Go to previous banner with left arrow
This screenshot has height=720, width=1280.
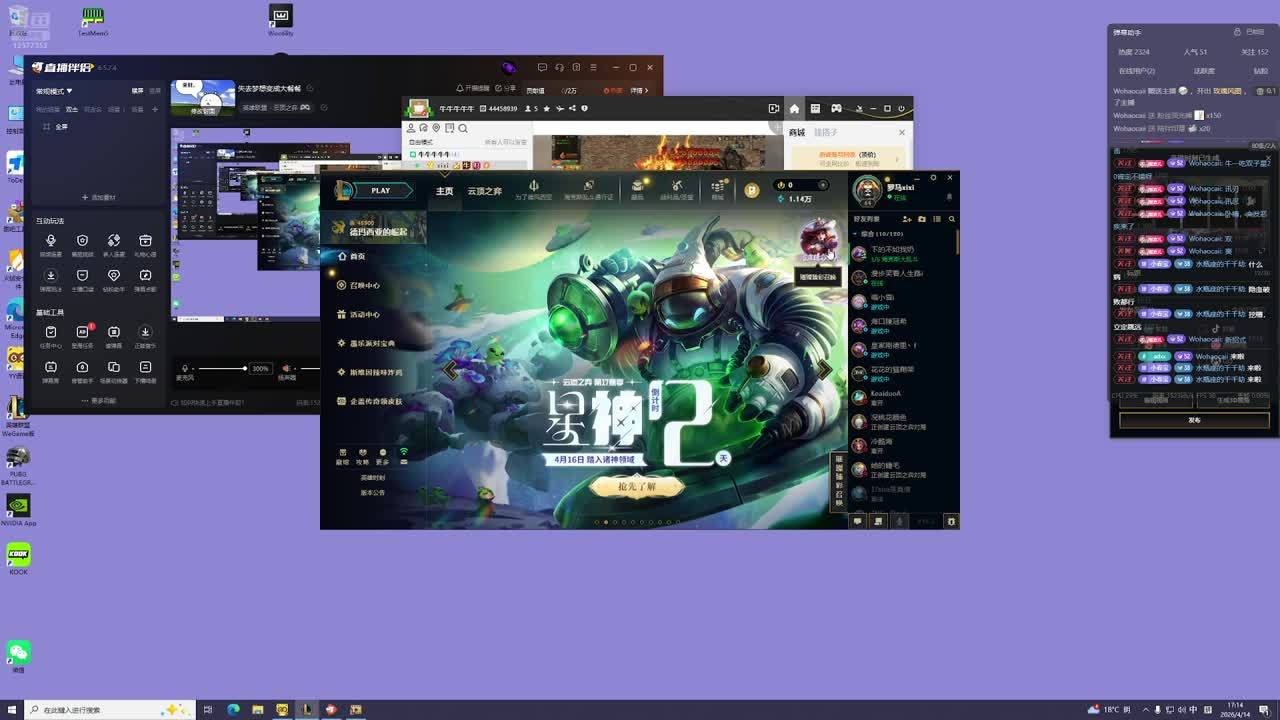tap(451, 369)
